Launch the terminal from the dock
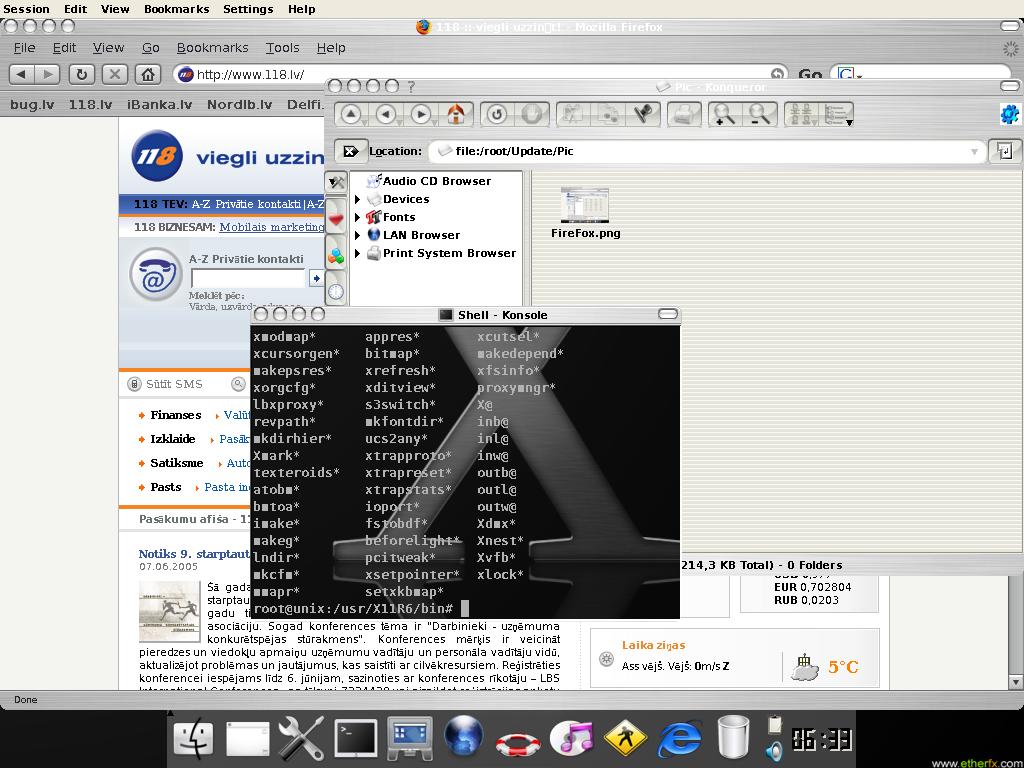1024x768 pixels. [x=356, y=738]
